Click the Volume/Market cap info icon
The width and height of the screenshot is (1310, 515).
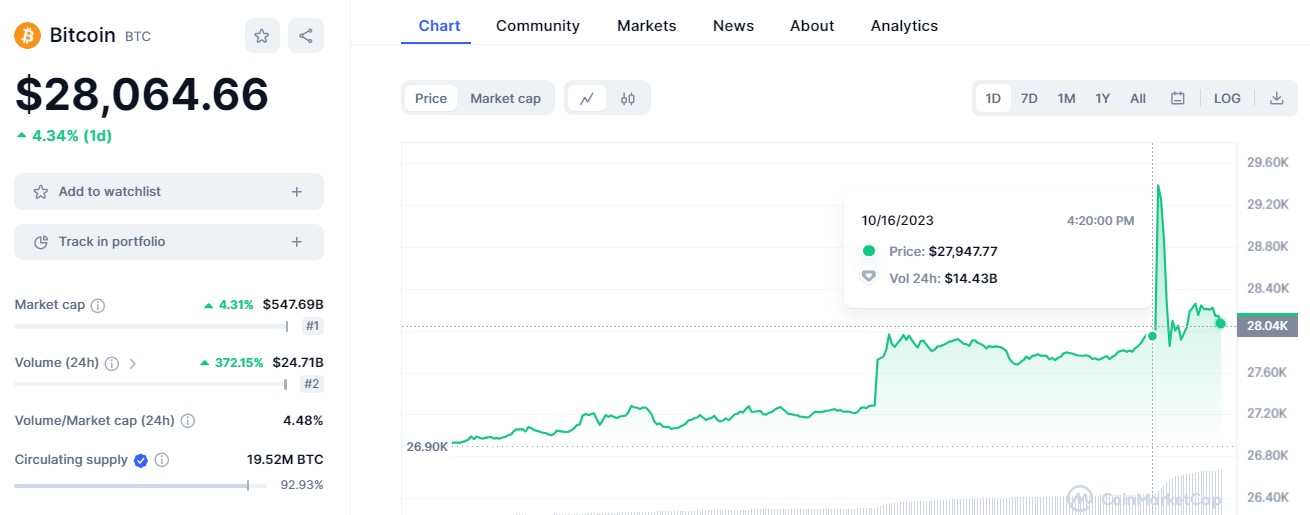click(188, 421)
